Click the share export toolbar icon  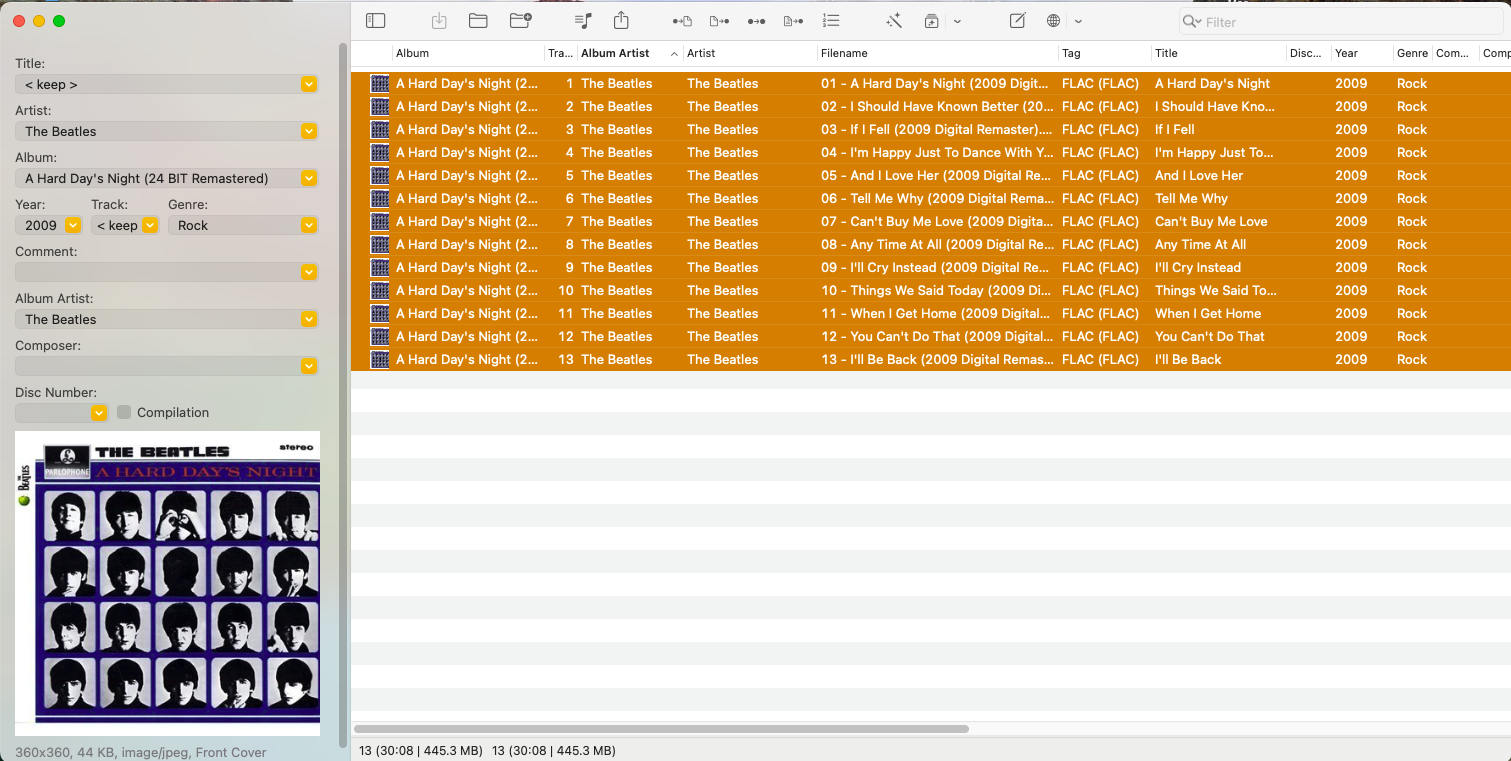621,21
